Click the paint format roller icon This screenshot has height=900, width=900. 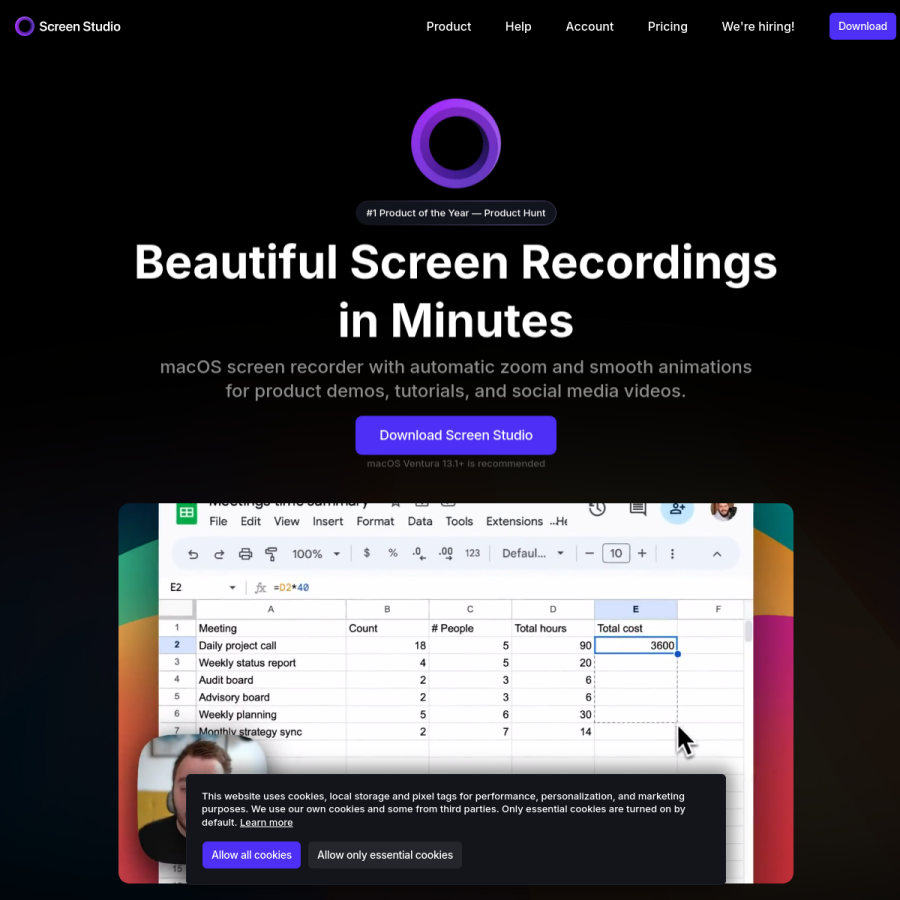click(271, 554)
